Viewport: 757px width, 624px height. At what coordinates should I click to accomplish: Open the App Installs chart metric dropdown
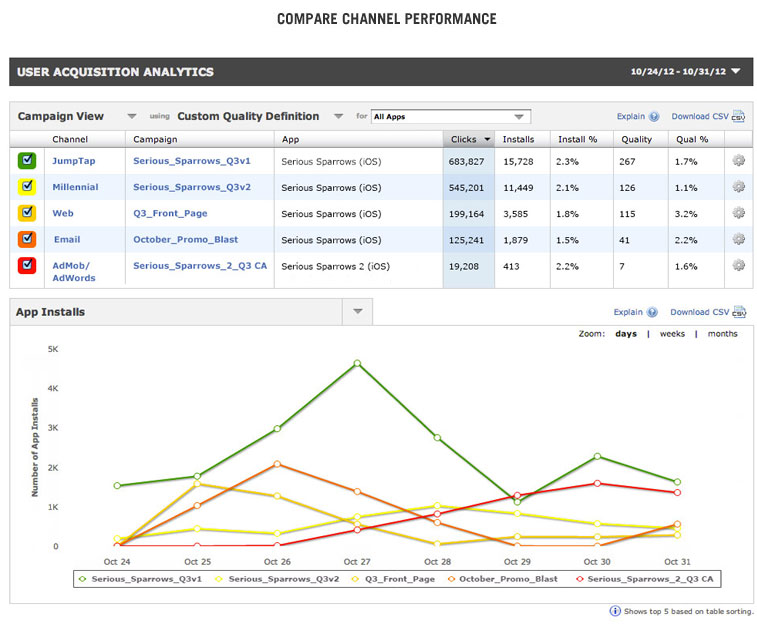357,311
